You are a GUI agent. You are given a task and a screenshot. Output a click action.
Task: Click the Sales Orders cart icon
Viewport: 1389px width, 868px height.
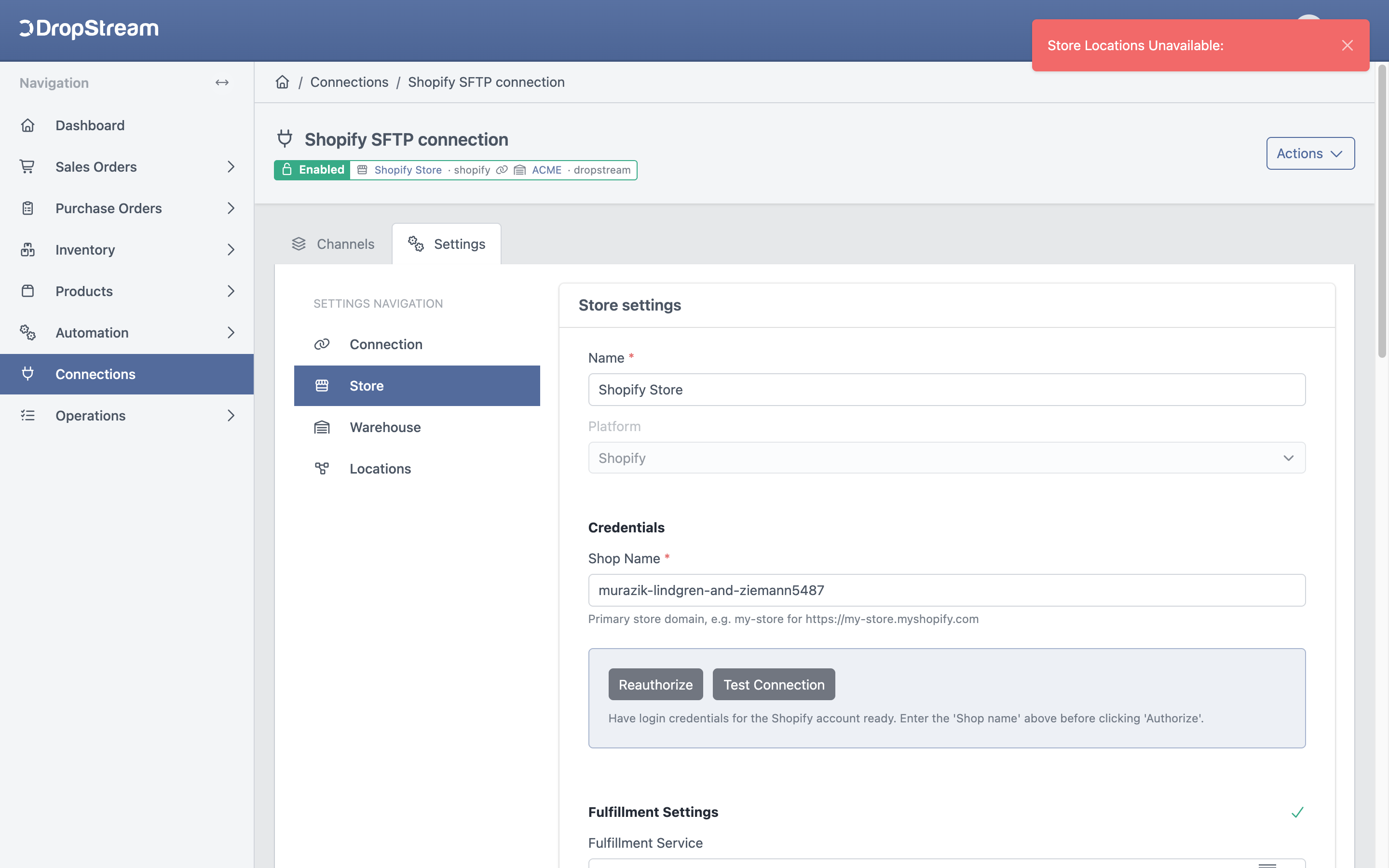27,166
